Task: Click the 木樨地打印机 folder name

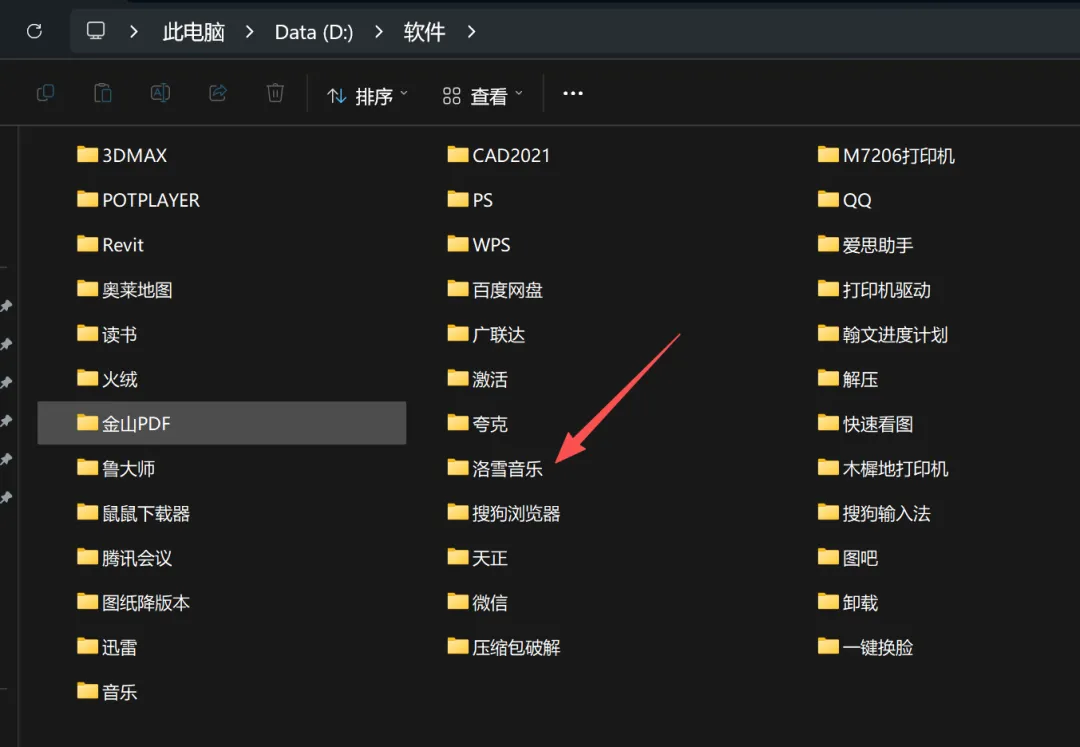Action: coord(895,469)
